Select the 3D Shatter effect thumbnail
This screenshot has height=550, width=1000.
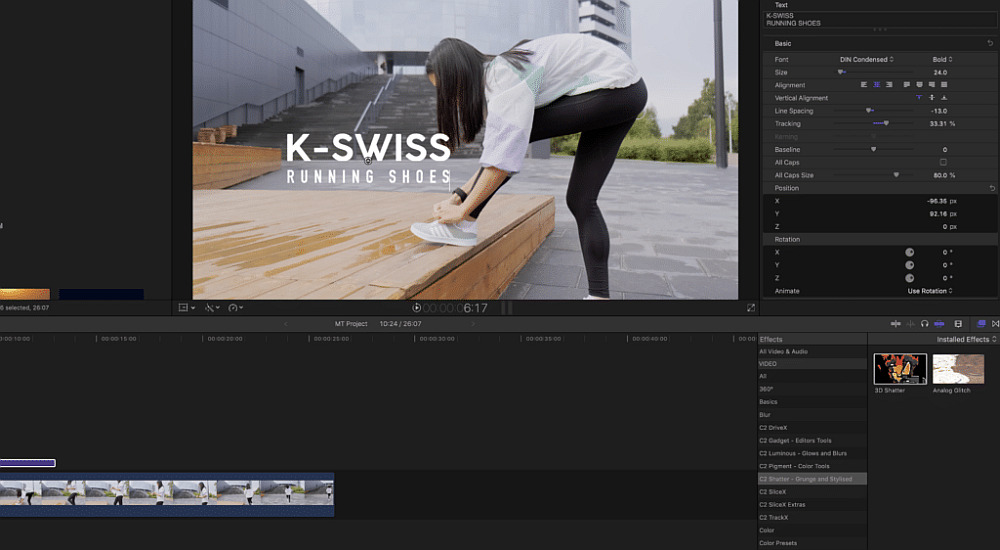point(900,369)
